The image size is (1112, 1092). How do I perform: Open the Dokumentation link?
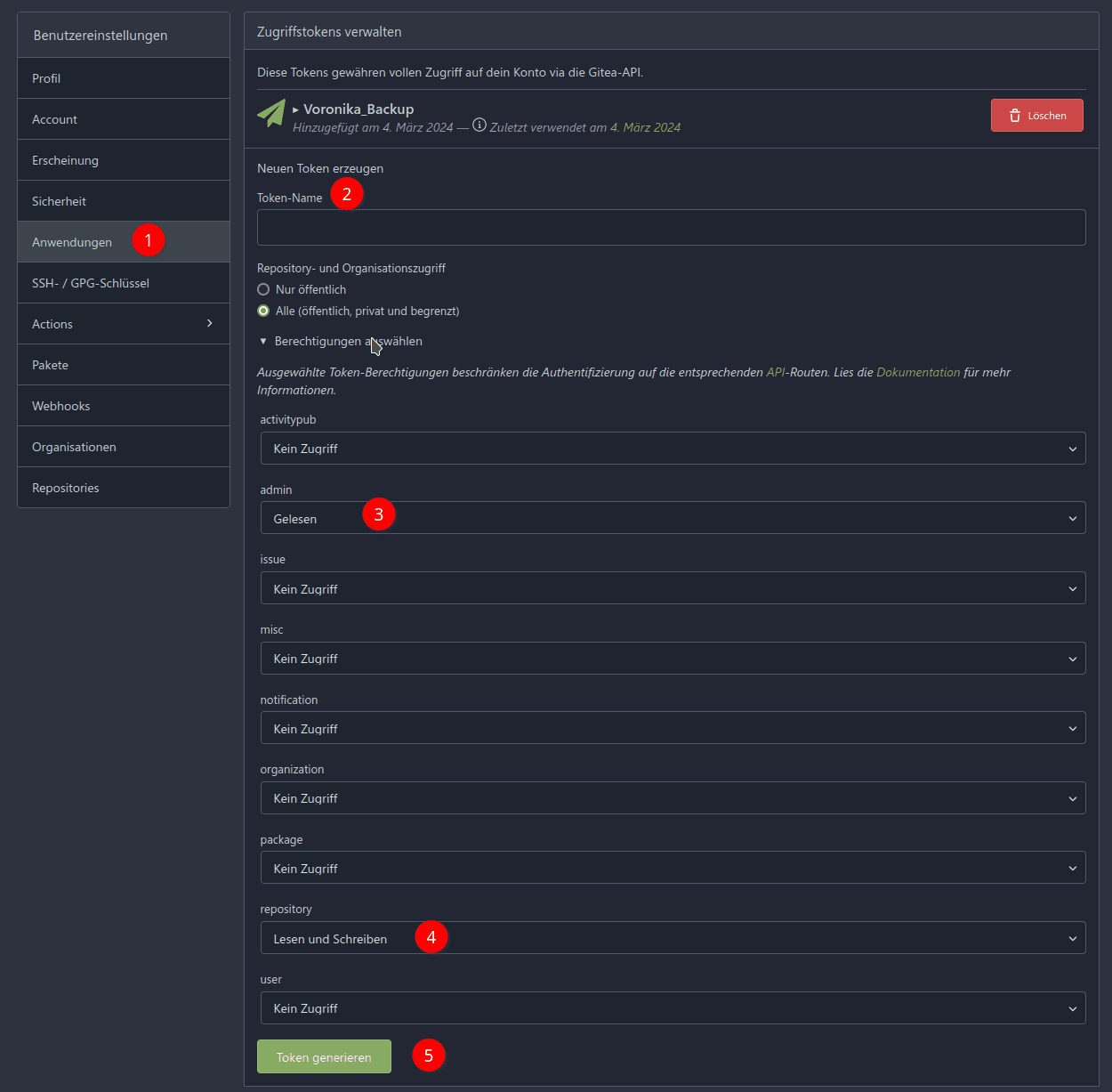(918, 372)
